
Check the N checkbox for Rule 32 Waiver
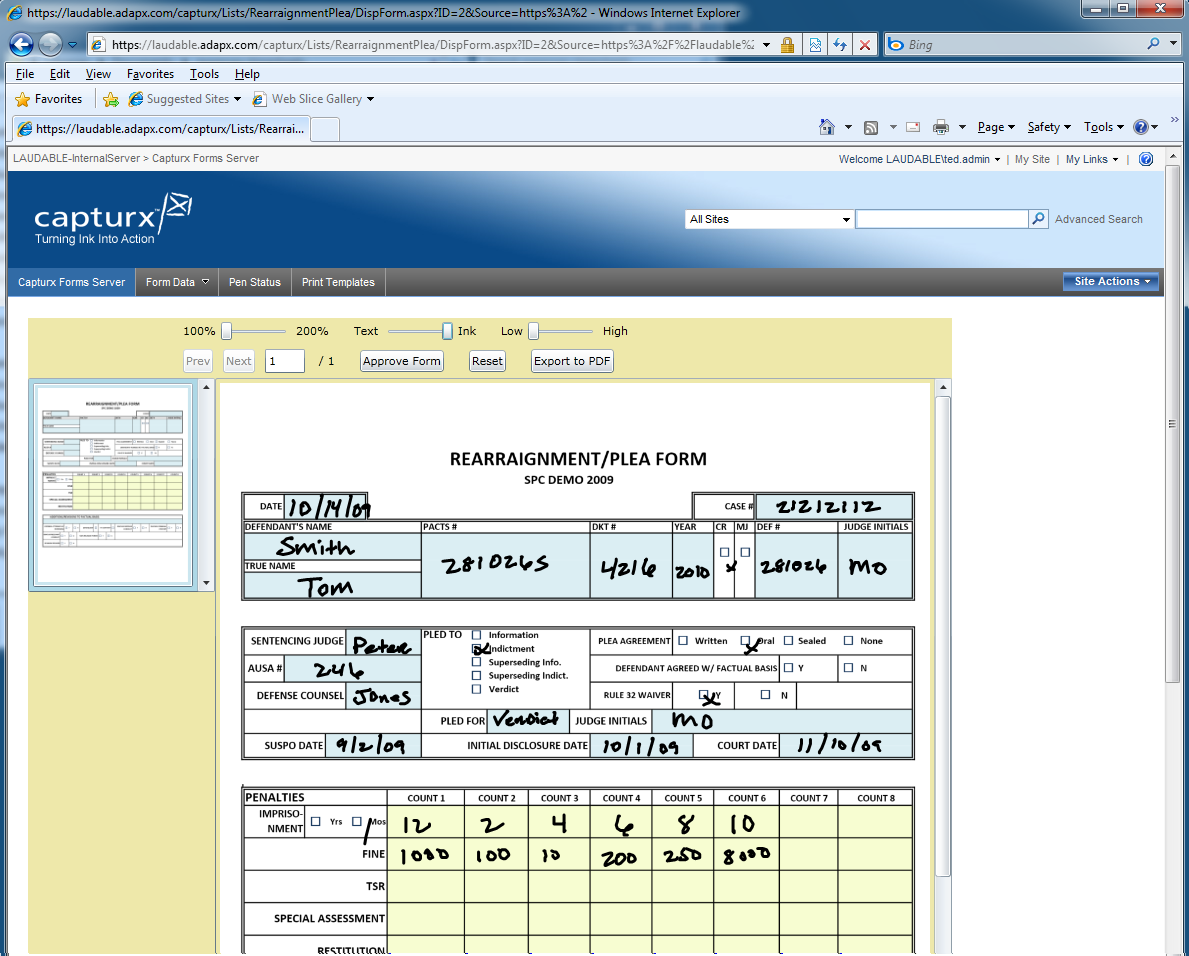click(765, 694)
